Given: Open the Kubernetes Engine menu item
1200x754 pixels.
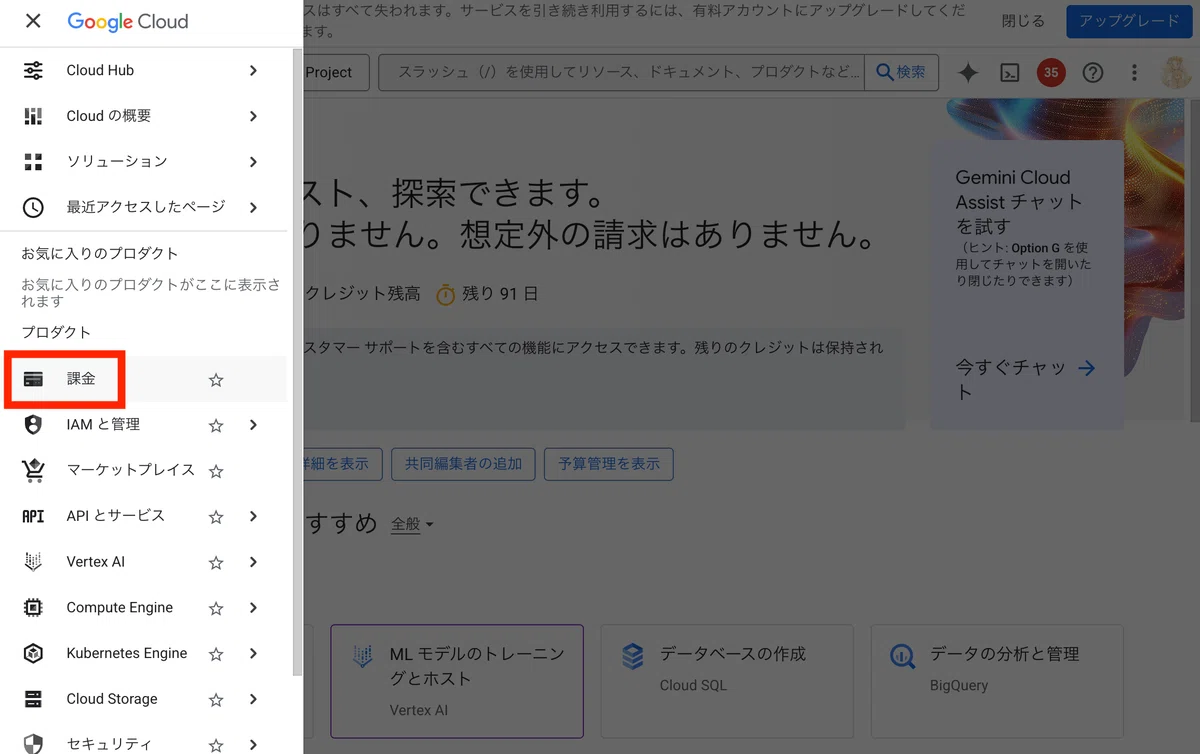Looking at the screenshot, I should [144, 653].
